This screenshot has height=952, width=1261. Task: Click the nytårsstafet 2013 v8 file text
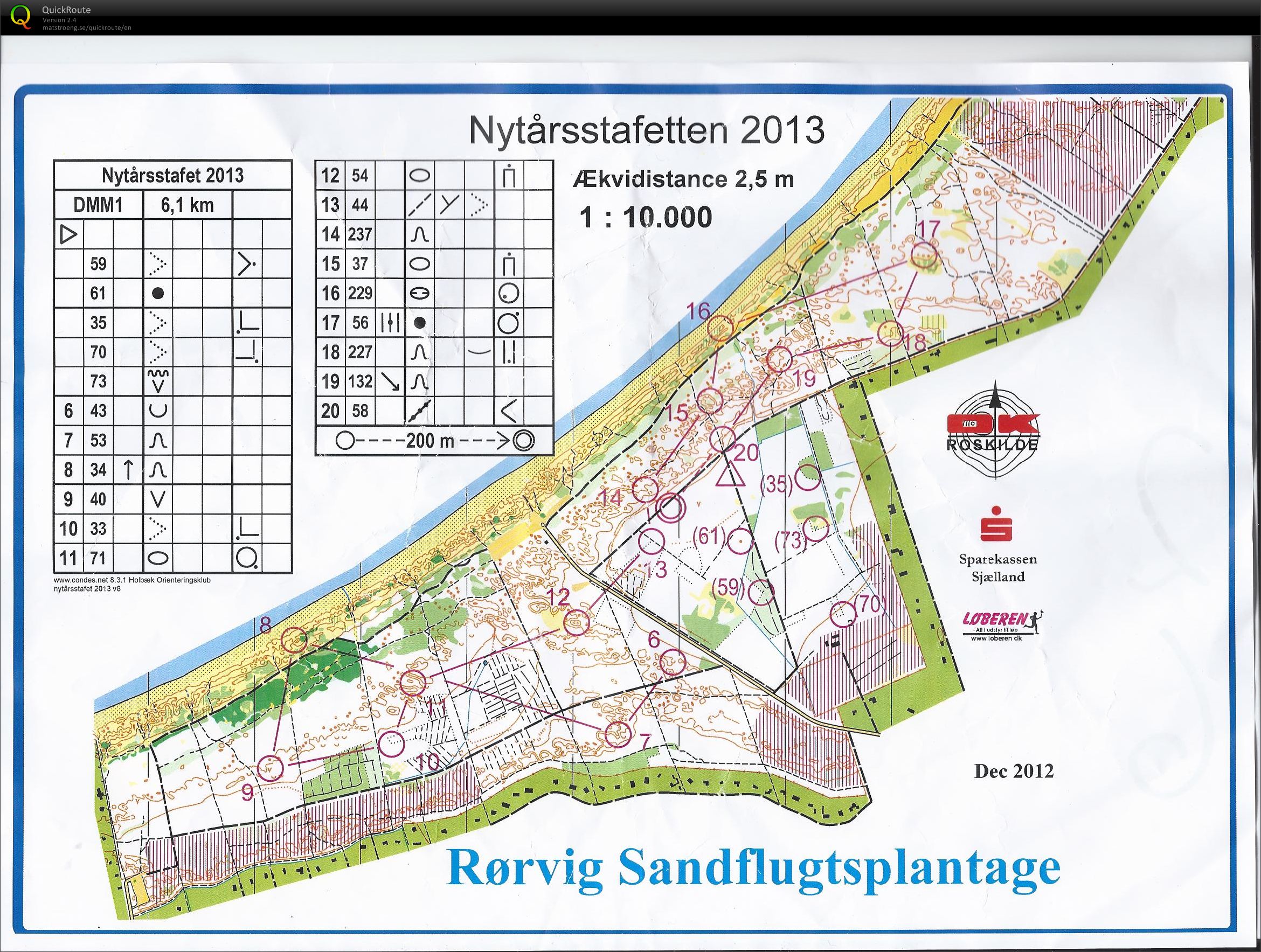click(x=87, y=589)
